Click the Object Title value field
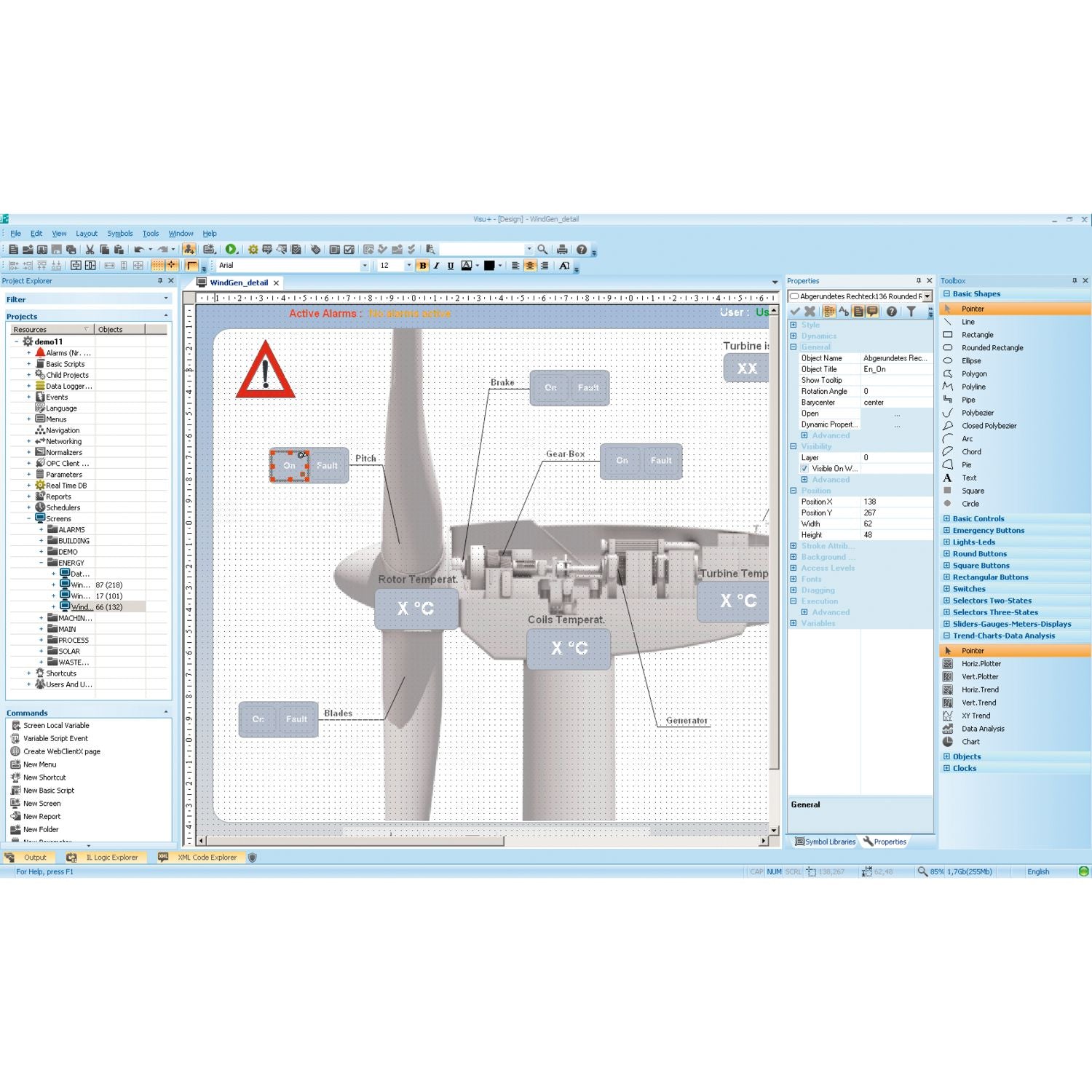Viewport: 1092px width, 1092px height. click(x=895, y=369)
